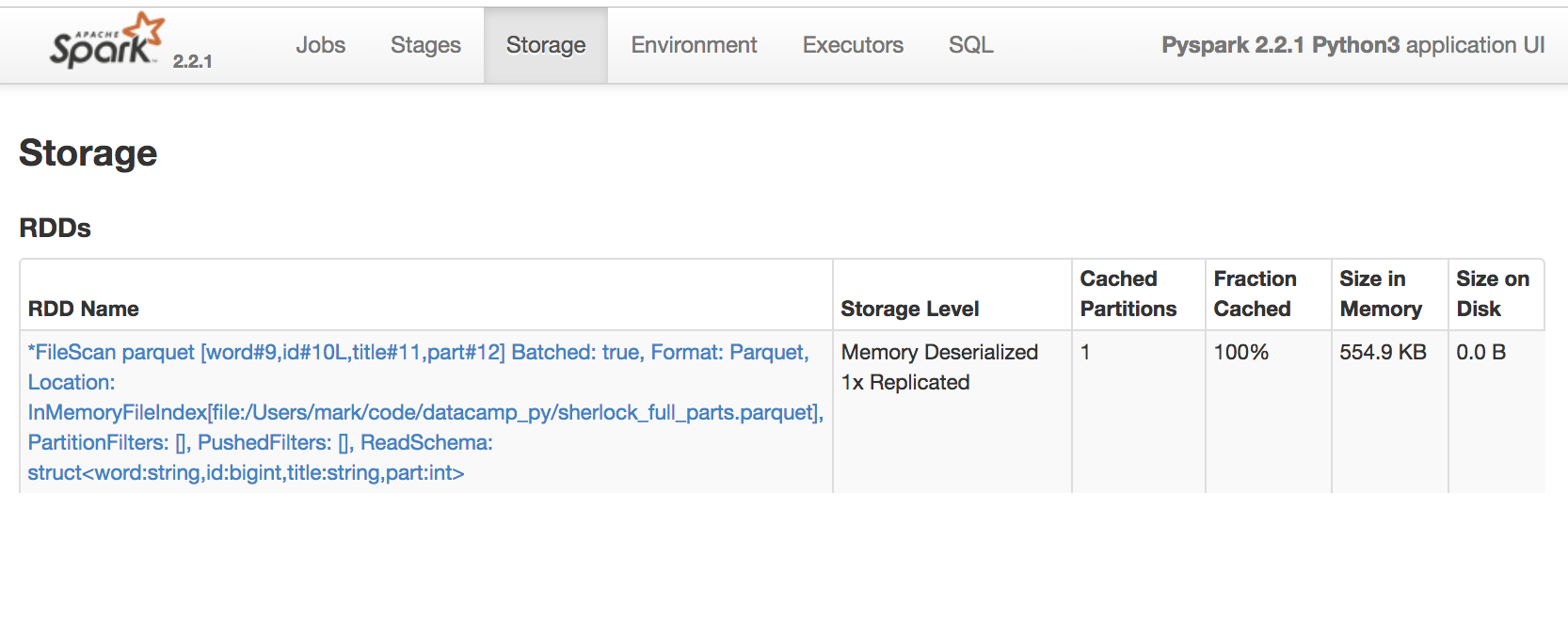Click the Size on Disk column header
Viewport: 1568px width, 636px height.
pyautogui.click(x=1492, y=294)
